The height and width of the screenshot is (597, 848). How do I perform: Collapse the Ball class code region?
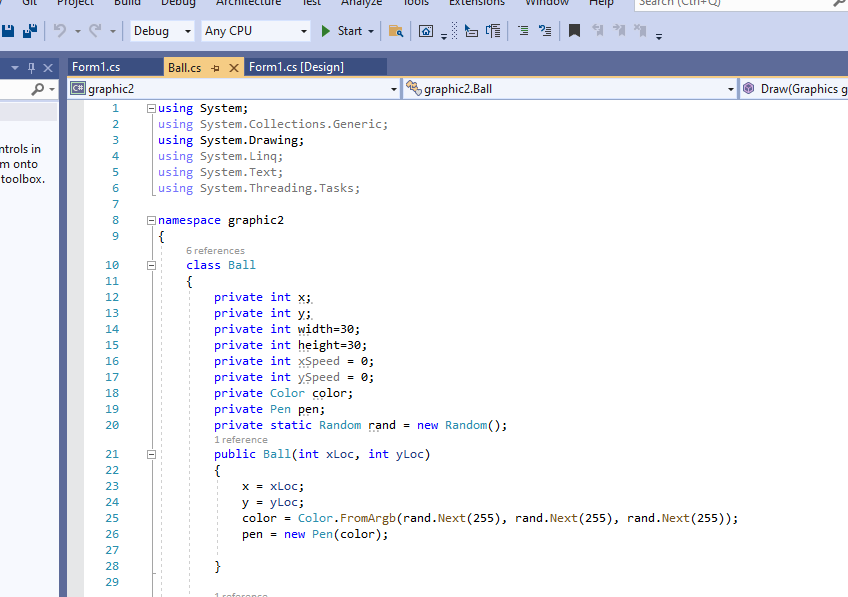tap(151, 264)
